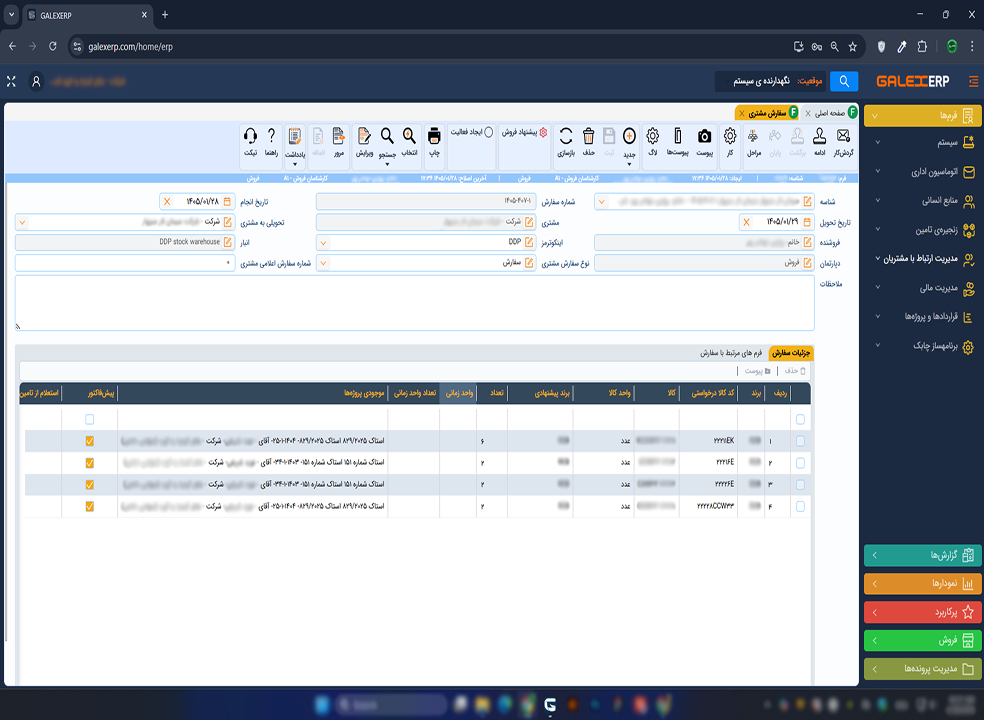Check the empty row's پیش‌فاکتور checkbox

(x=90, y=419)
